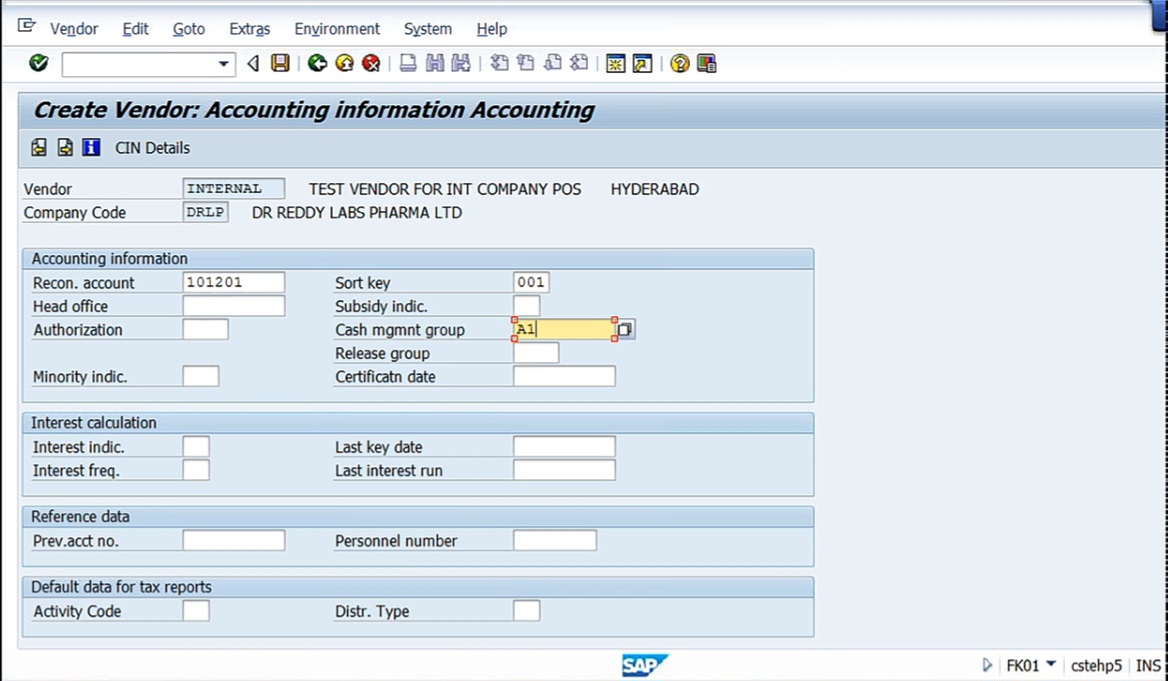
Task: Click the Previous Page icon
Action: coord(526,63)
